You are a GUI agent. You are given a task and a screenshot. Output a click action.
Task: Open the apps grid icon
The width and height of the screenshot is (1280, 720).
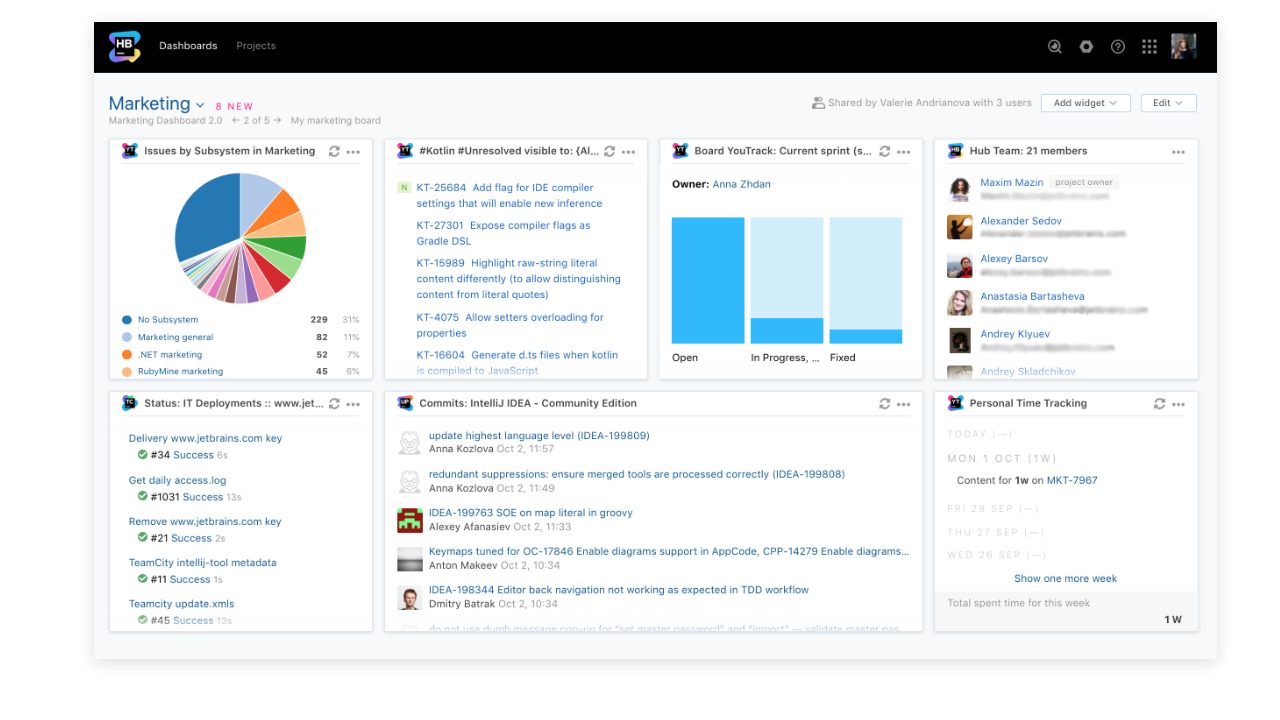click(1149, 46)
